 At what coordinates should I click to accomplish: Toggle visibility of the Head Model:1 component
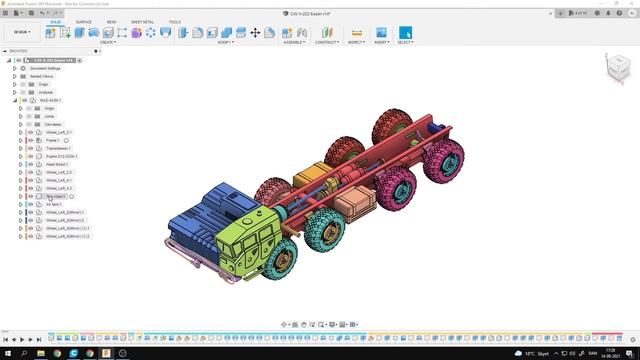[x=31, y=164]
